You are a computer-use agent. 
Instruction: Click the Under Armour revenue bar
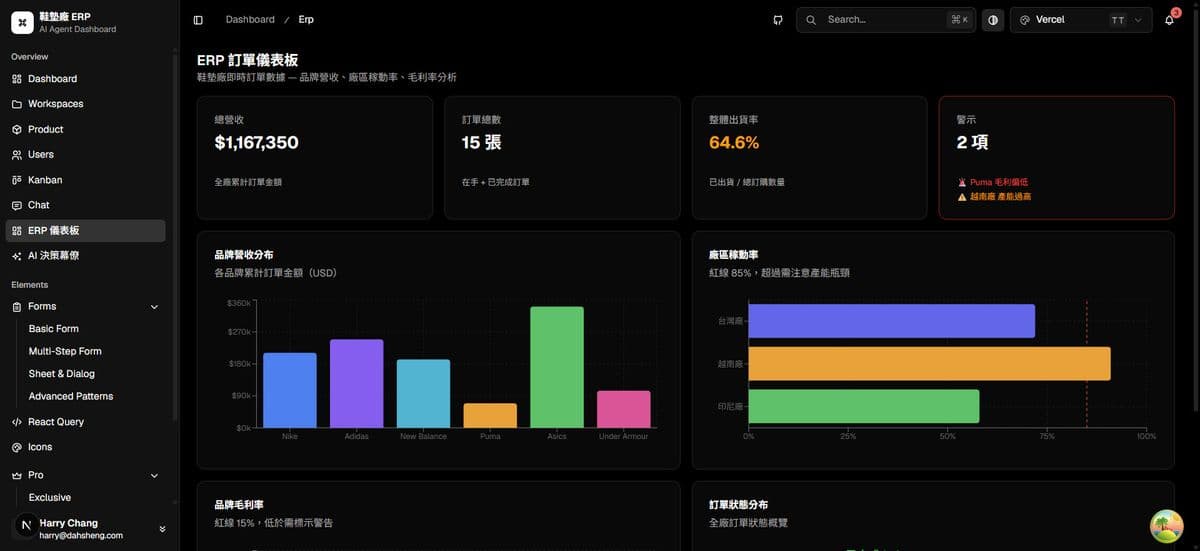point(624,410)
